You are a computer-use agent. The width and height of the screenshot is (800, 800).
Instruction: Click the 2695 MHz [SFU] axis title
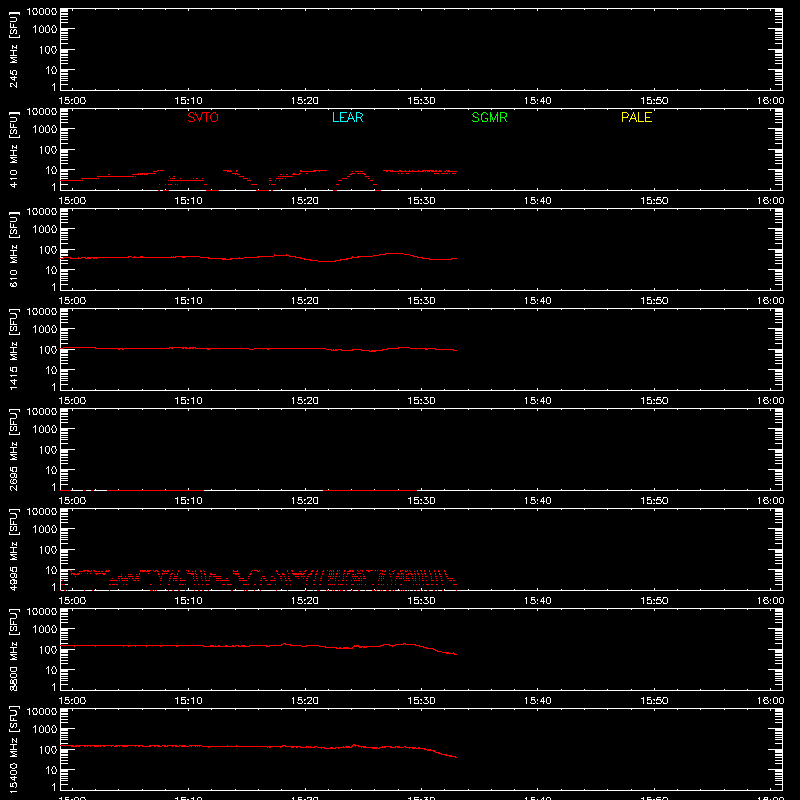13,449
